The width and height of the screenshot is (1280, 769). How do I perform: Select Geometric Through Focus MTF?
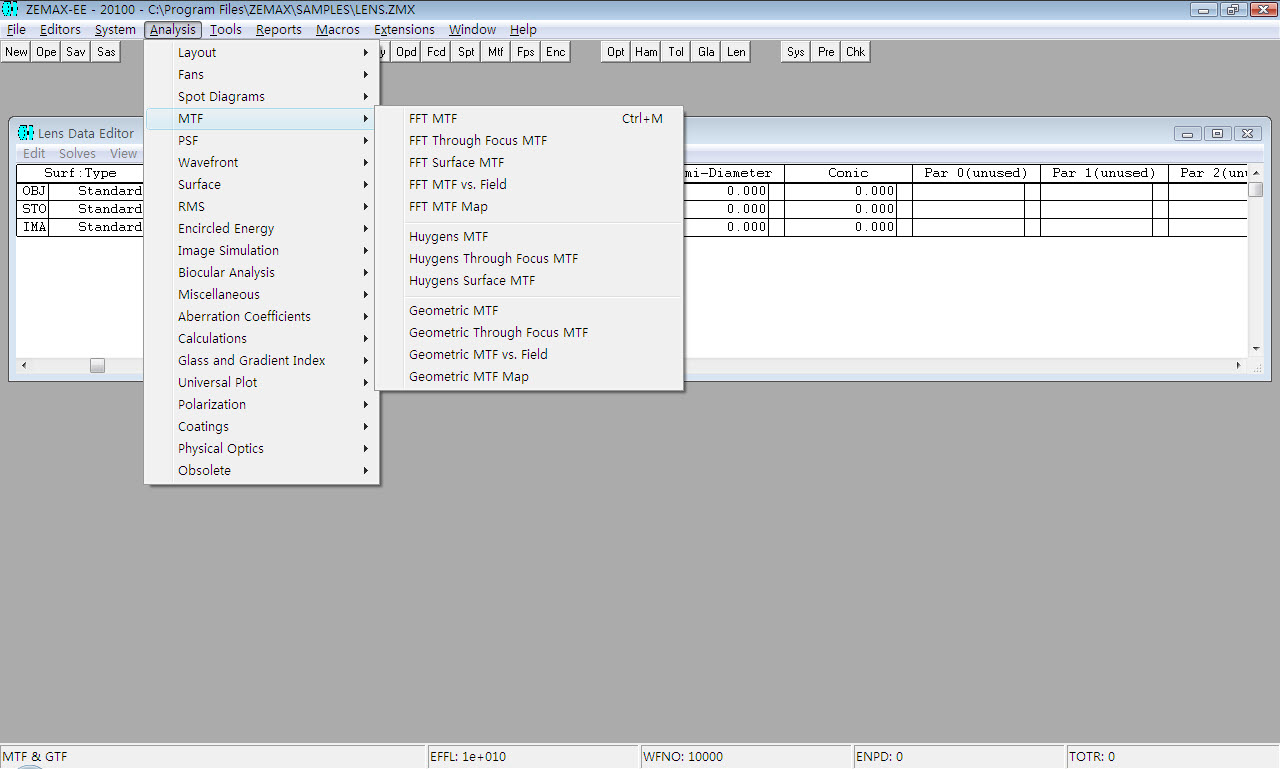(x=529, y=332)
